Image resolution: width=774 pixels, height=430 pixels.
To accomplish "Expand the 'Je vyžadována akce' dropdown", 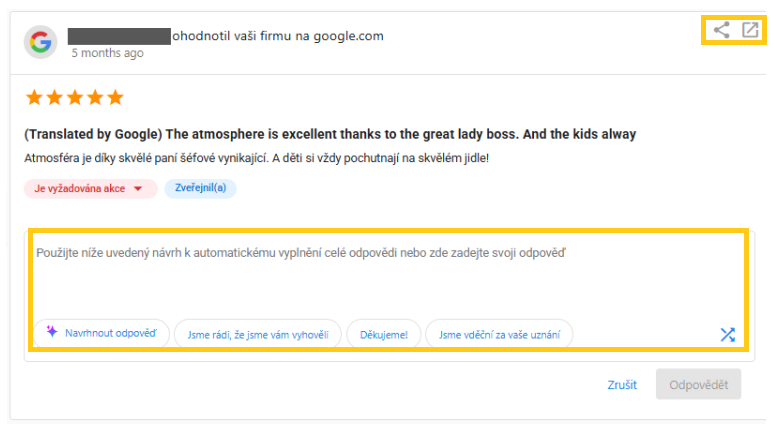I will pos(138,188).
